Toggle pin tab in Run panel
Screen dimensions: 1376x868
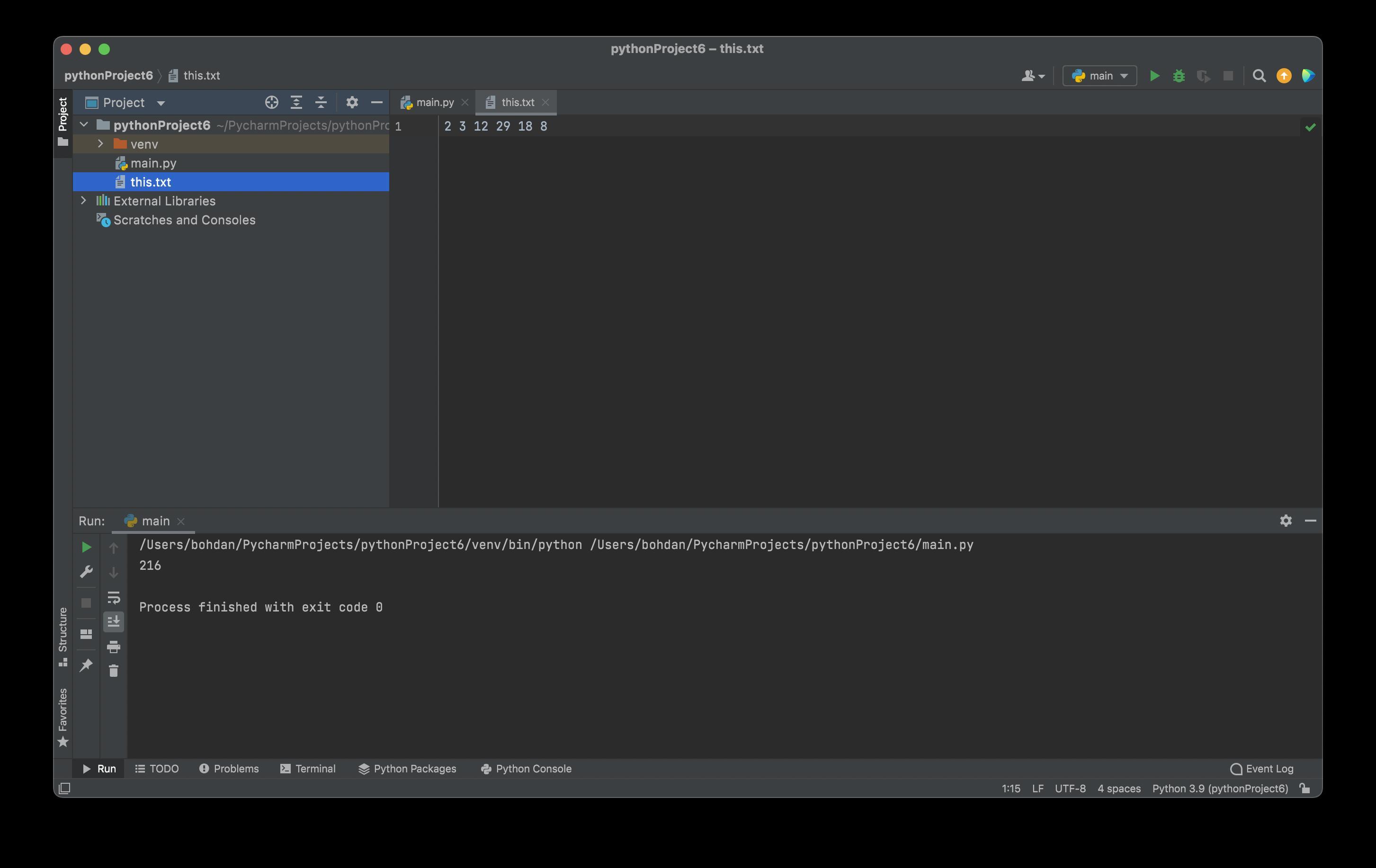coord(86,664)
